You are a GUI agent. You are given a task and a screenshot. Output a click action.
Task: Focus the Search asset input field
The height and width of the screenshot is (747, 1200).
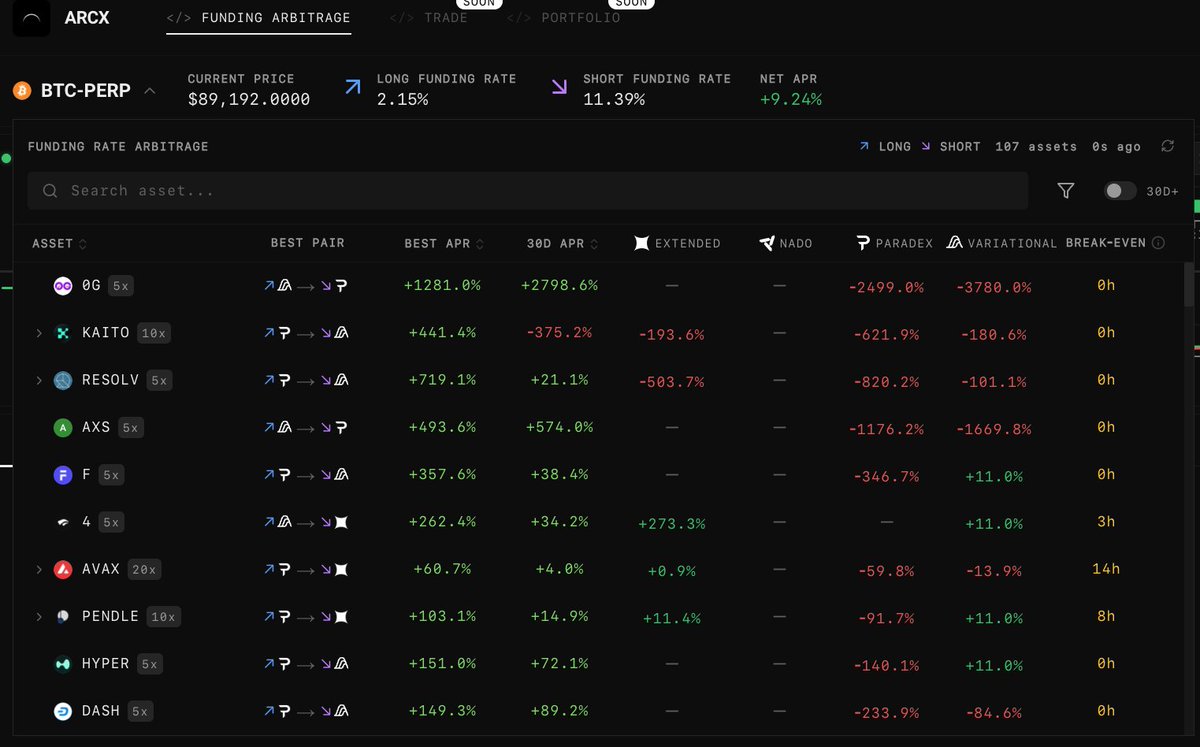(527, 190)
